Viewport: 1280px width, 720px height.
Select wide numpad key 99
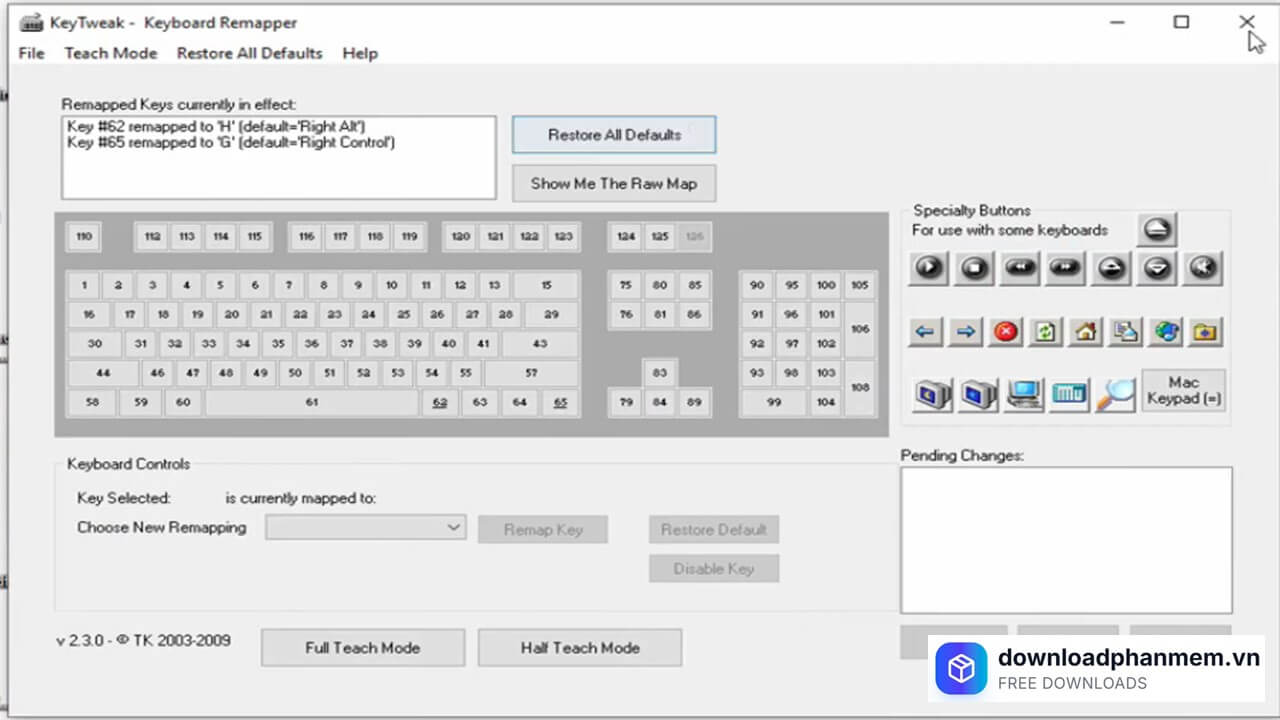774,402
